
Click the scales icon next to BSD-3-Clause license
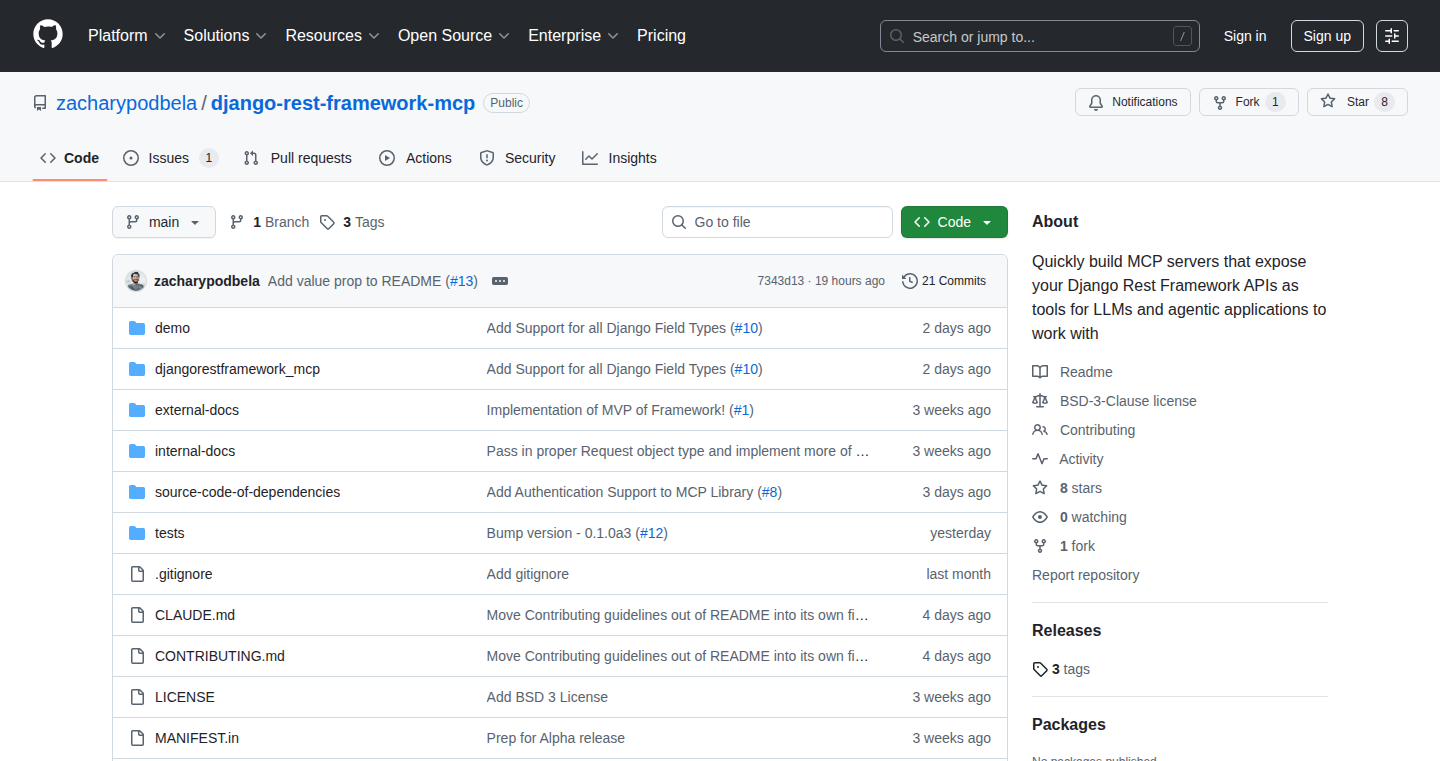(1040, 401)
